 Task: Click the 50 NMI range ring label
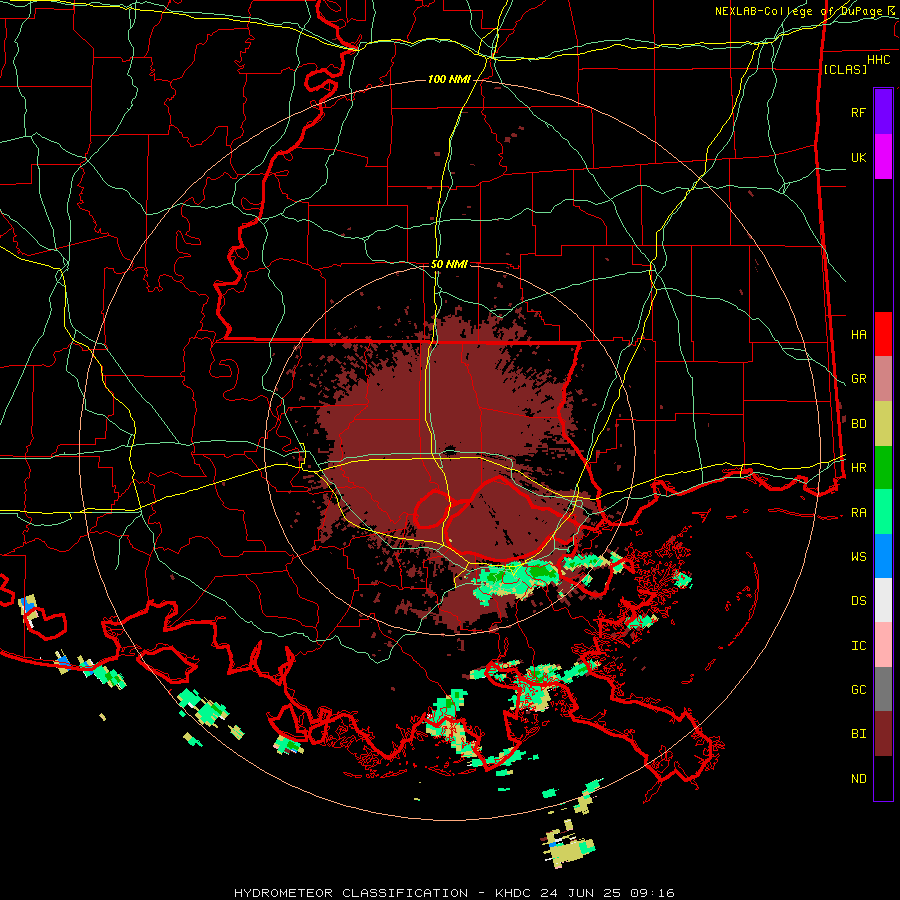tap(449, 264)
